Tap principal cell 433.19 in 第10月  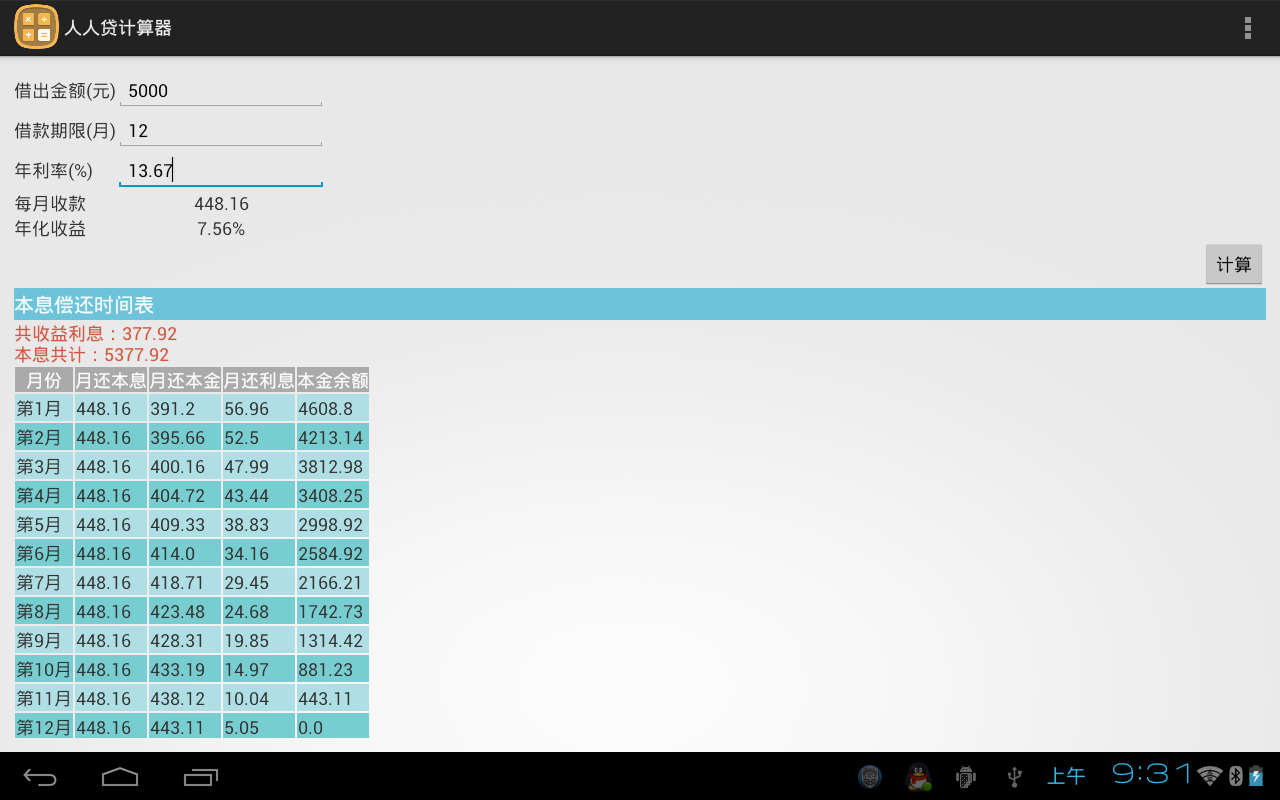(185, 669)
